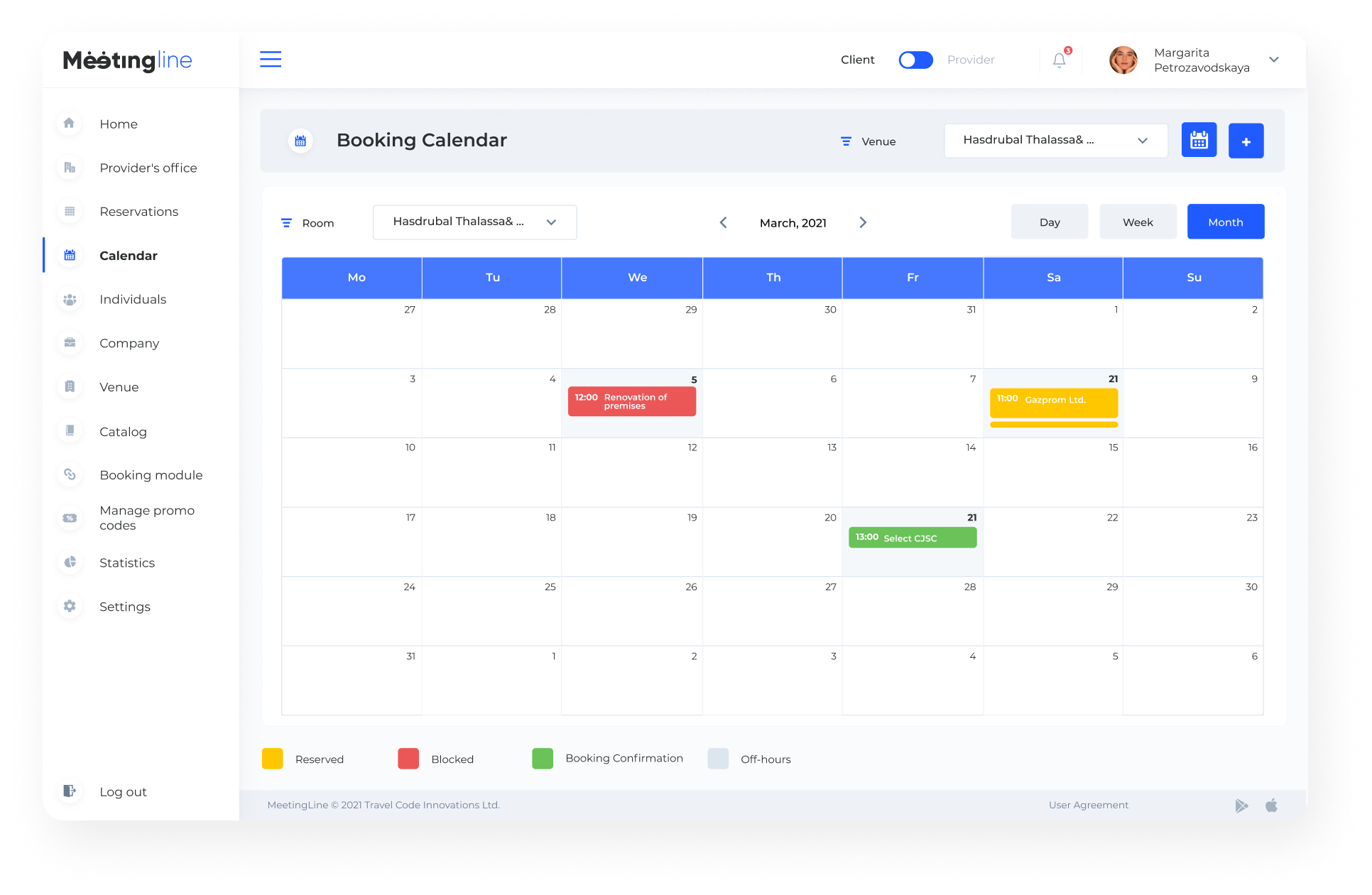Open the User Agreement link
The height and width of the screenshot is (895, 1372).
(x=1088, y=805)
